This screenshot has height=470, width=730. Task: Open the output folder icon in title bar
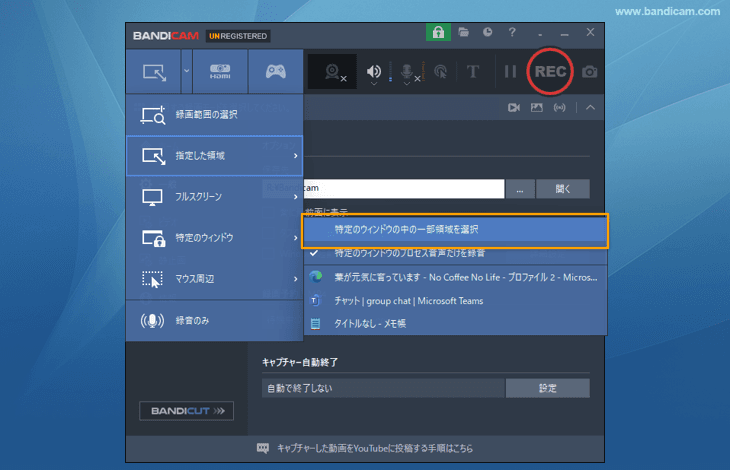463,32
